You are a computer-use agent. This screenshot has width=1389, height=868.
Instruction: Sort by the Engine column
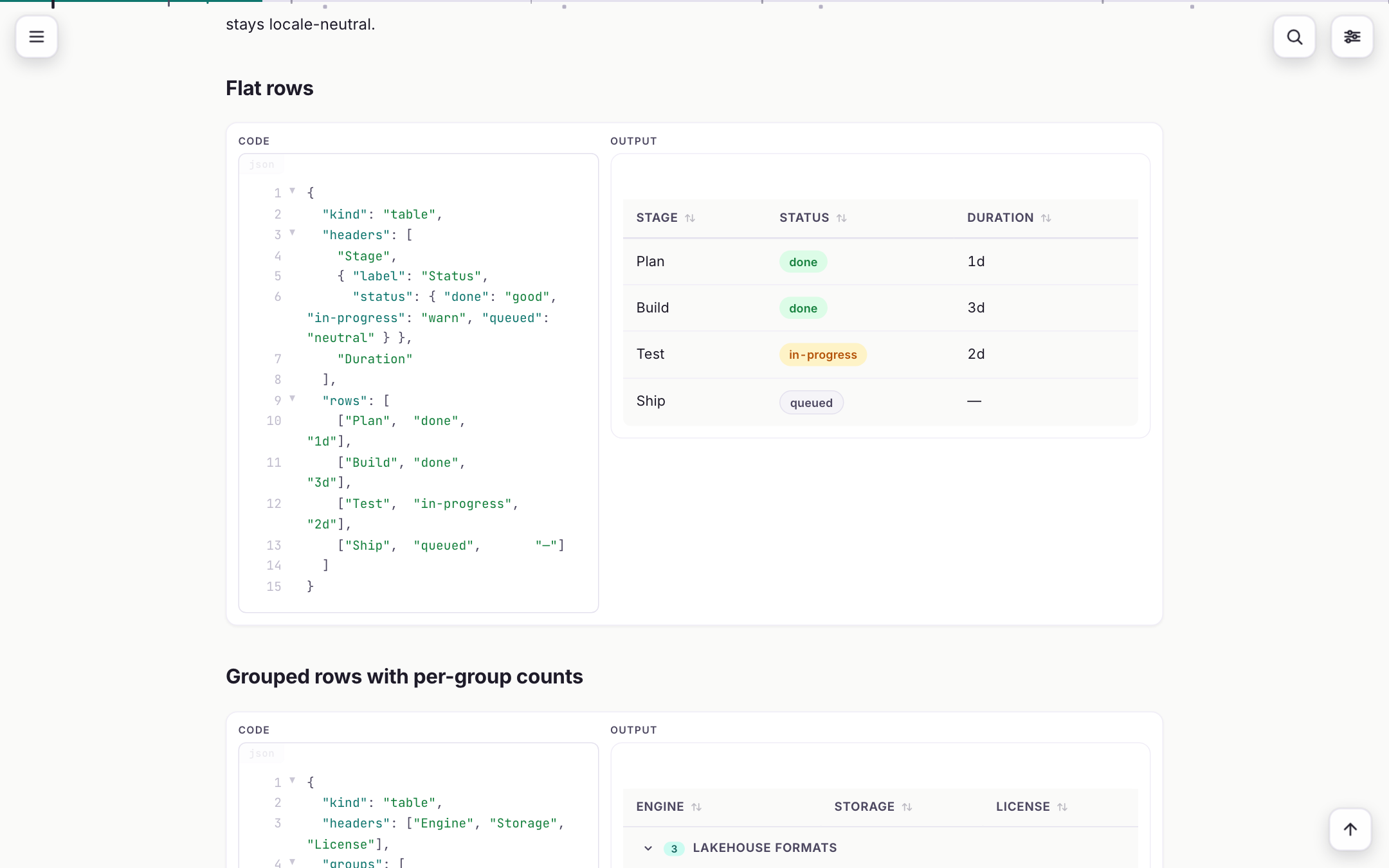click(x=669, y=807)
